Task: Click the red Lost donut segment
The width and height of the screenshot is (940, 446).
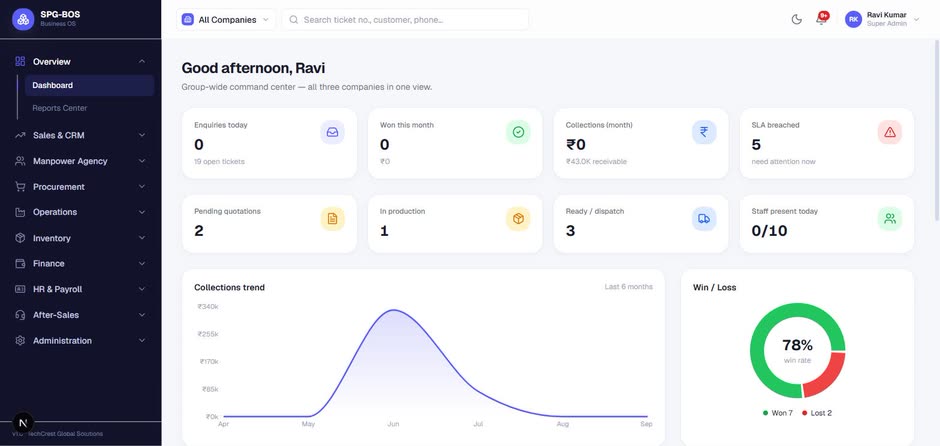Action: pos(826,376)
